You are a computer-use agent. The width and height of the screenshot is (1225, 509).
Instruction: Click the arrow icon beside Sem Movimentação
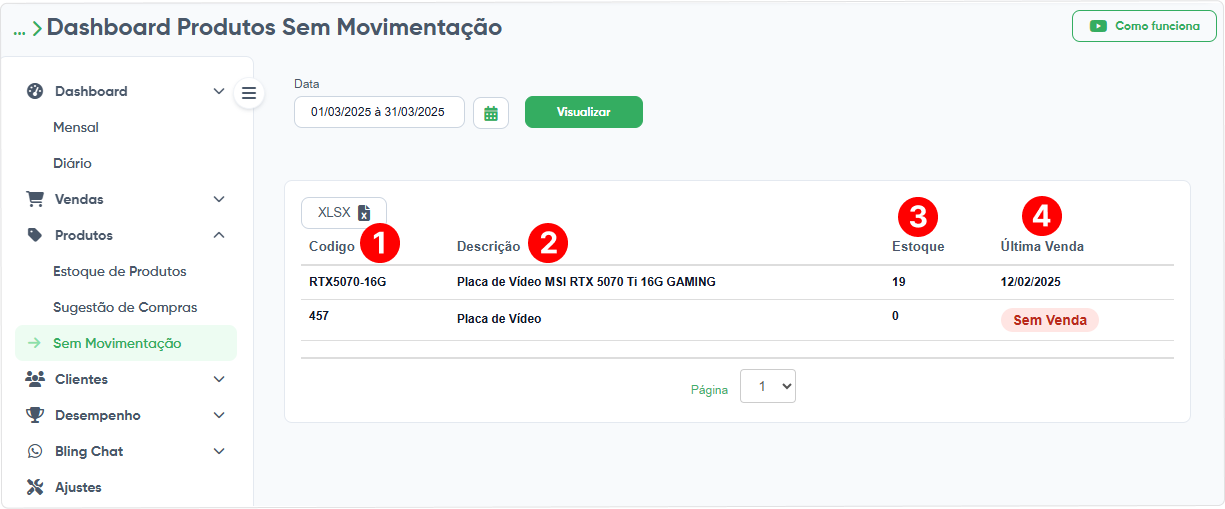pyautogui.click(x=34, y=343)
